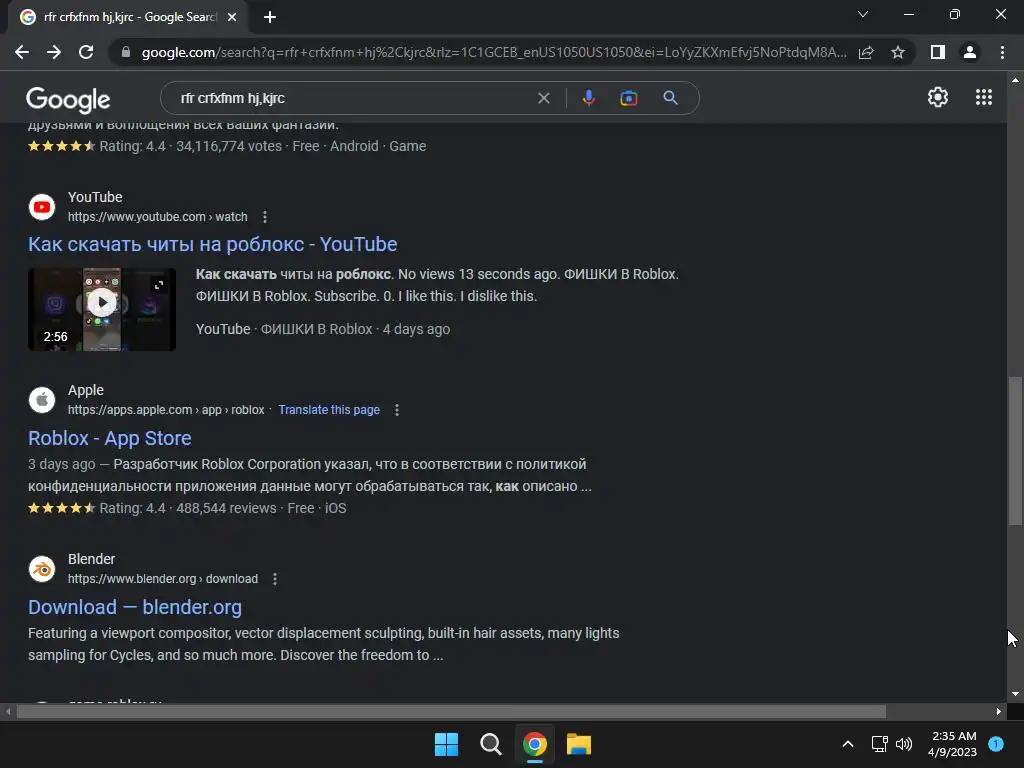Open the Blender result favicon
This screenshot has height=768, width=1024.
[x=42, y=569]
